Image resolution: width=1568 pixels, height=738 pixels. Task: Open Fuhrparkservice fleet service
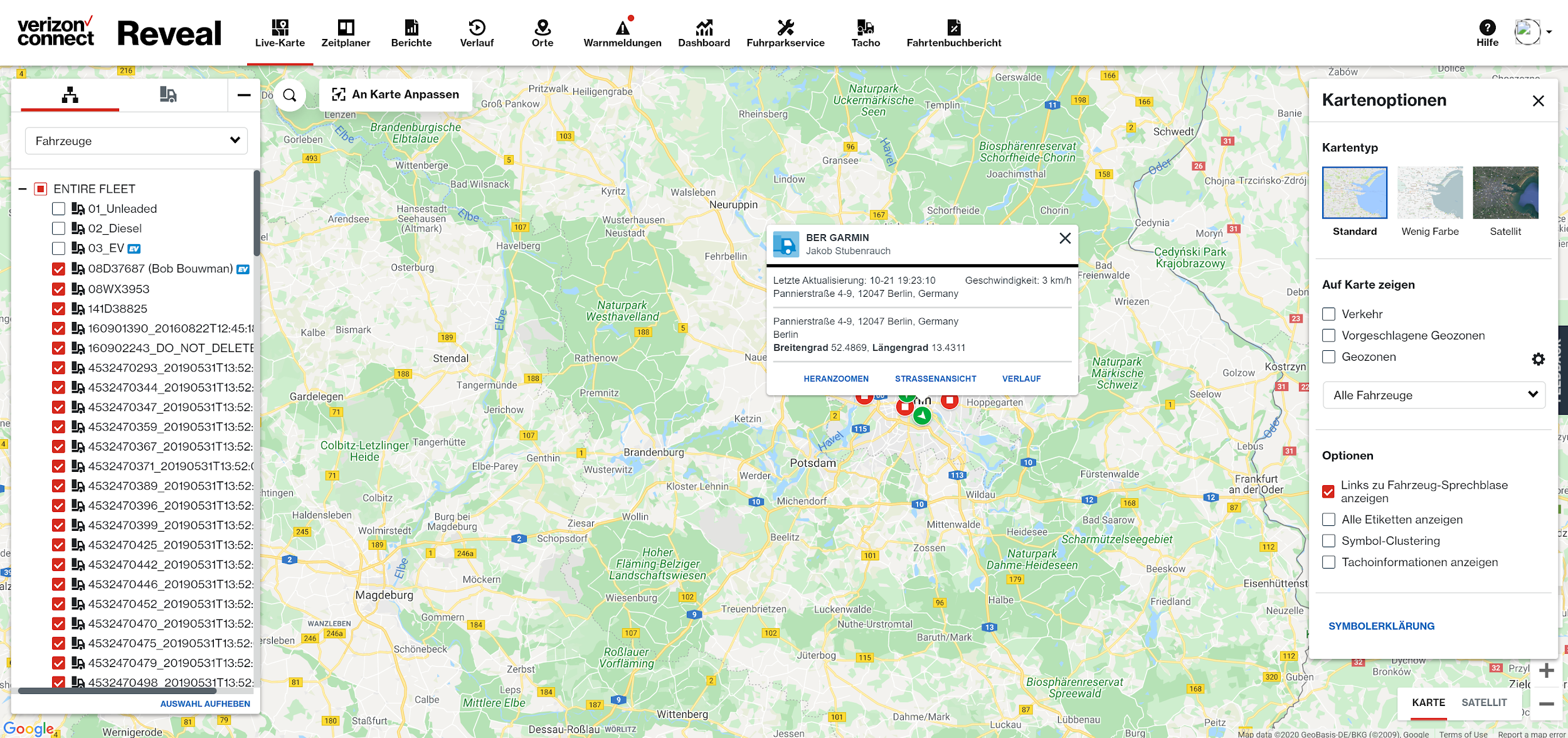pyautogui.click(x=785, y=33)
